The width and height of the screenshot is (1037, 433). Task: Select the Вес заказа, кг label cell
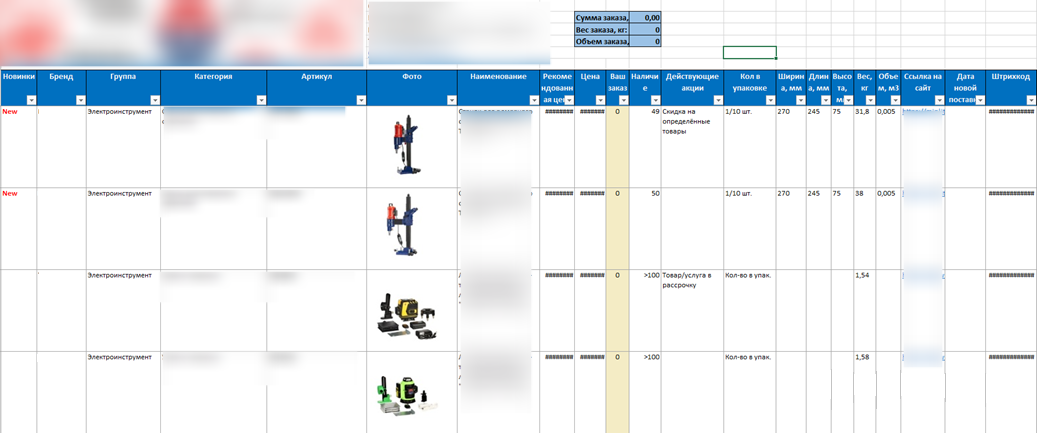pos(602,30)
